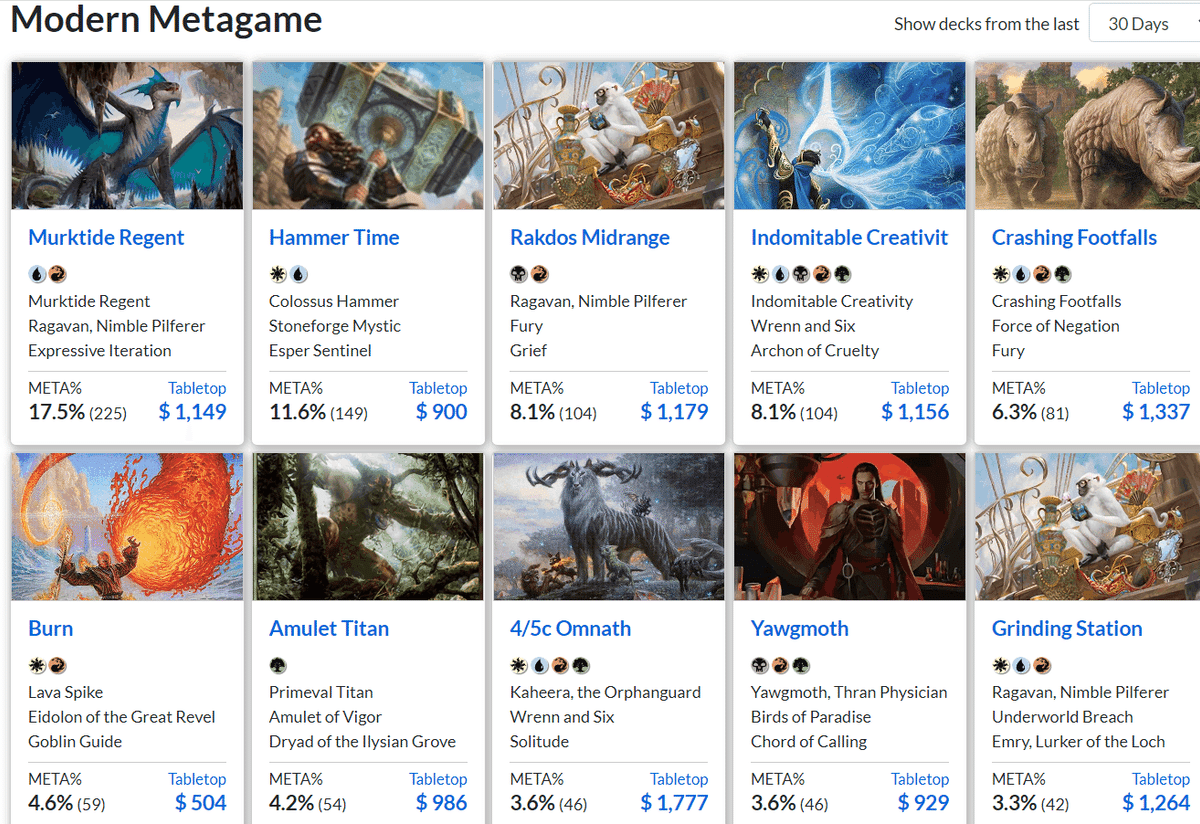The width and height of the screenshot is (1200, 824).
Task: Open the Grinding Station deck link
Action: 1066,628
